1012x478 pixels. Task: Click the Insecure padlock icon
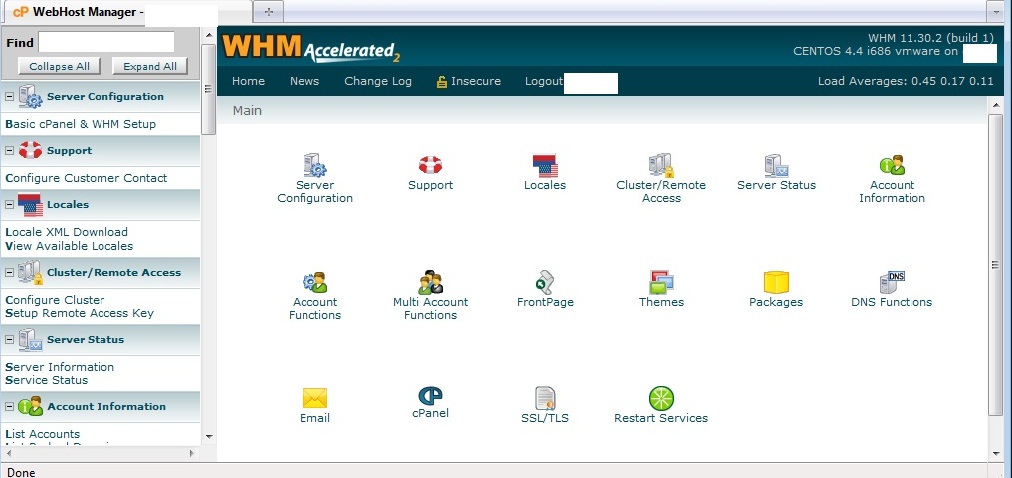(x=442, y=81)
